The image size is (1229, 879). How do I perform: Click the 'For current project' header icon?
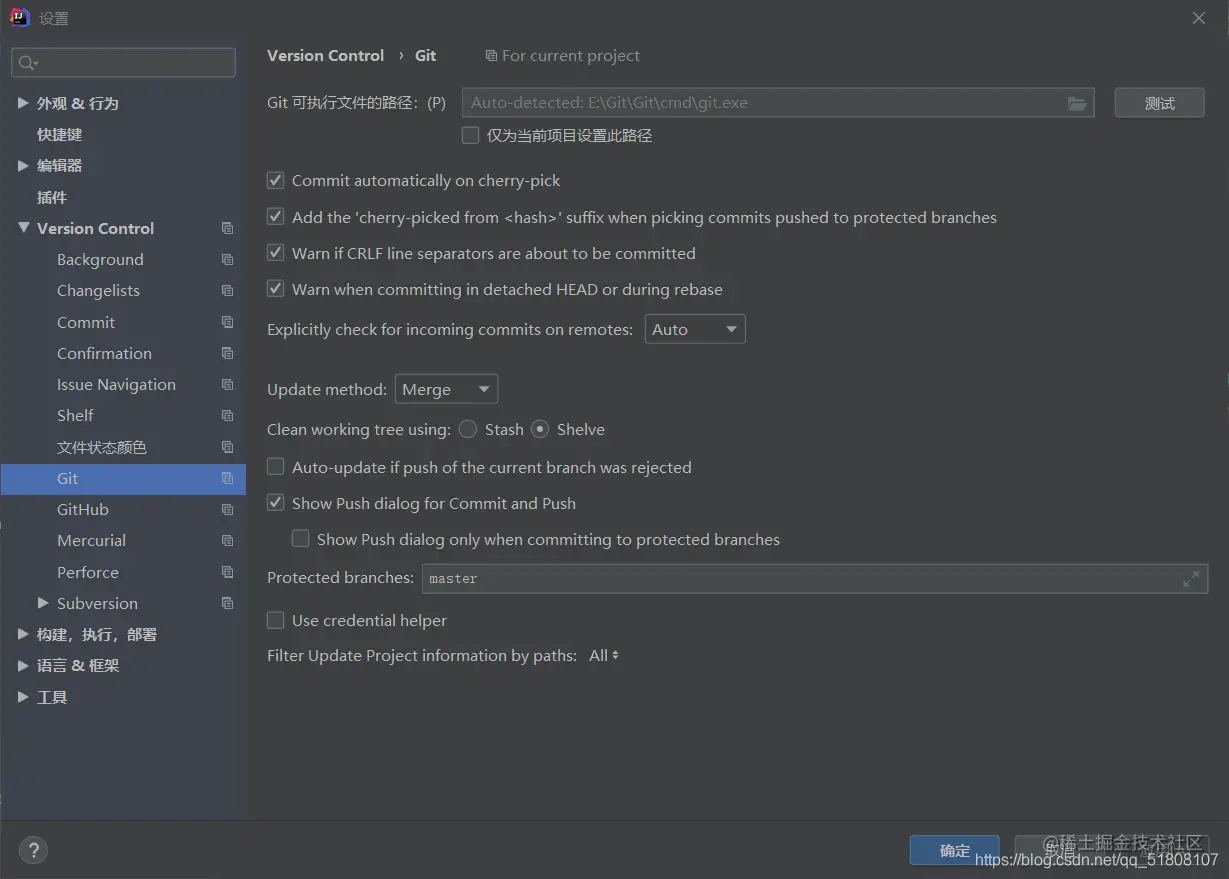[x=490, y=56]
